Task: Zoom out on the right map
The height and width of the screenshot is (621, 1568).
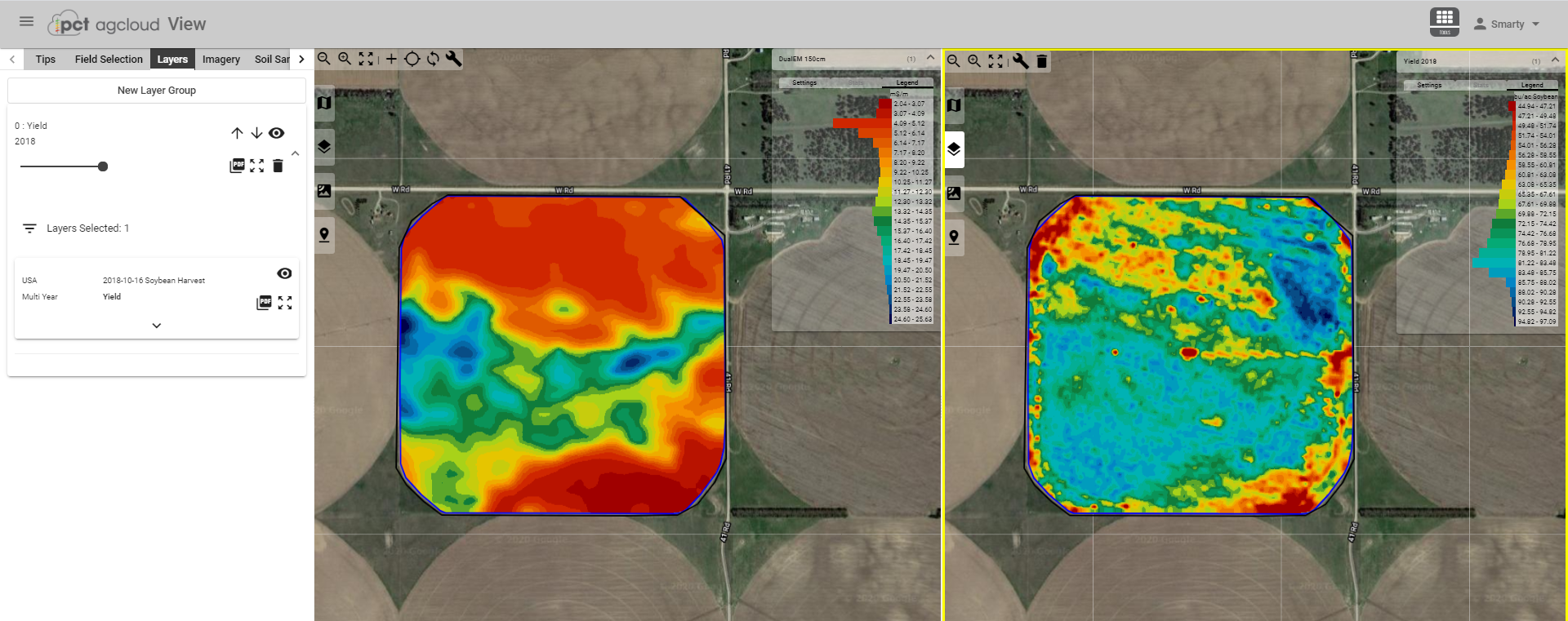Action: (x=953, y=61)
